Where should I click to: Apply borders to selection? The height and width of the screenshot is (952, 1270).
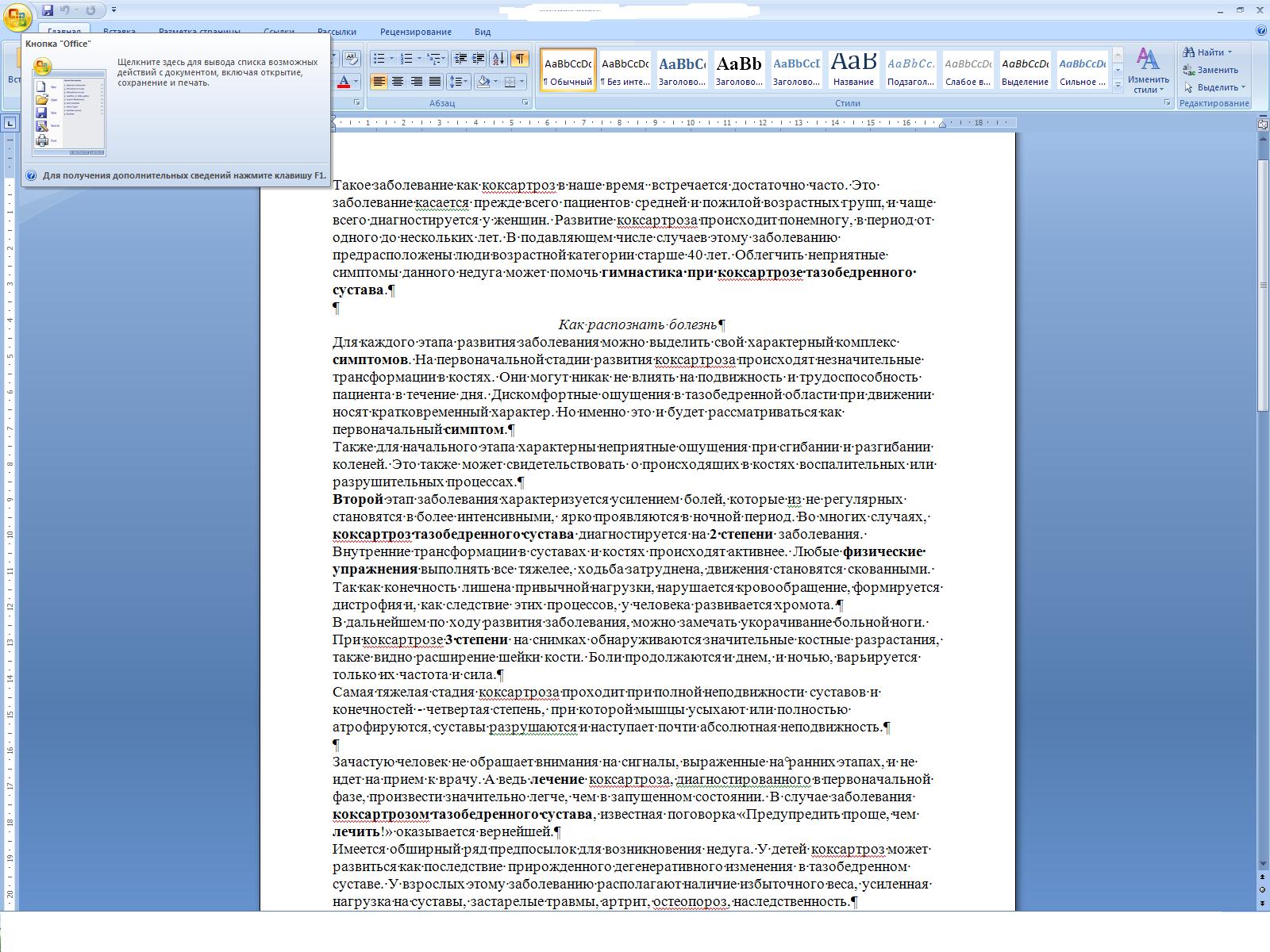tap(510, 81)
